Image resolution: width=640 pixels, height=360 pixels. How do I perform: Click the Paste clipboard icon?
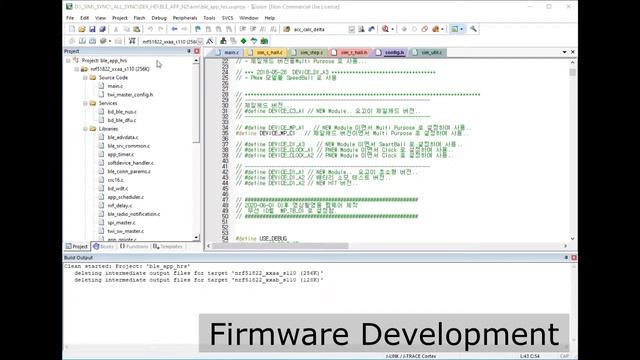click(x=137, y=29)
